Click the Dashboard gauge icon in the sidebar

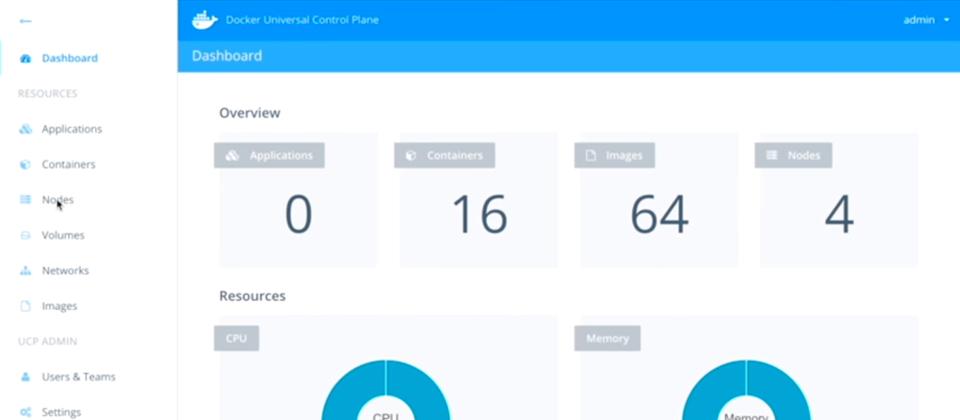tap(25, 59)
